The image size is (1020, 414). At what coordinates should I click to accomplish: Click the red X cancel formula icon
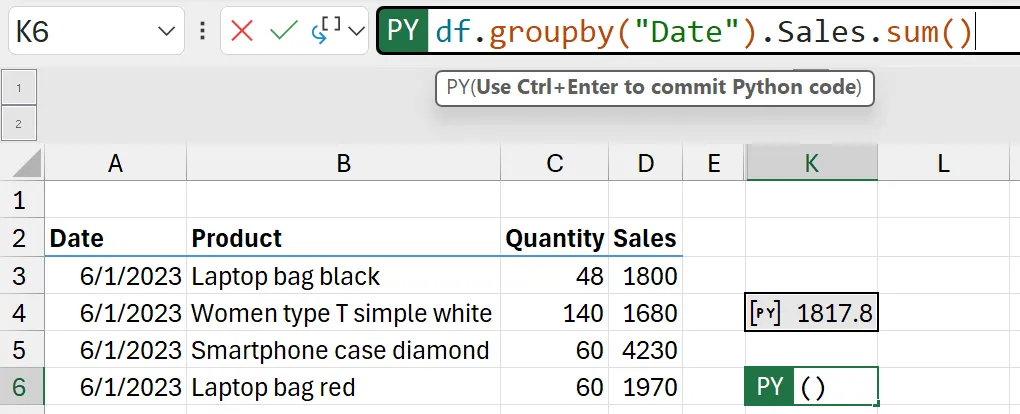(241, 31)
